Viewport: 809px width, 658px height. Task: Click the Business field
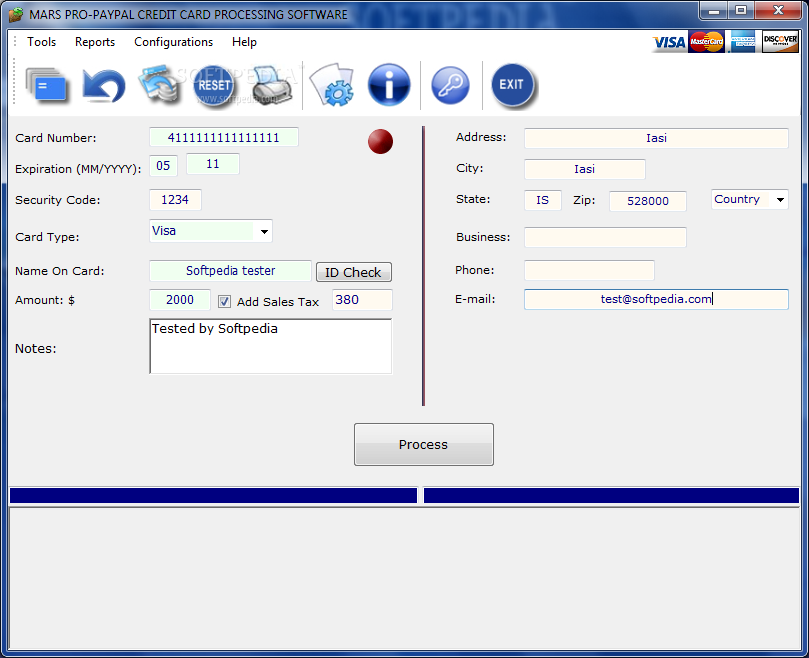[x=605, y=237]
